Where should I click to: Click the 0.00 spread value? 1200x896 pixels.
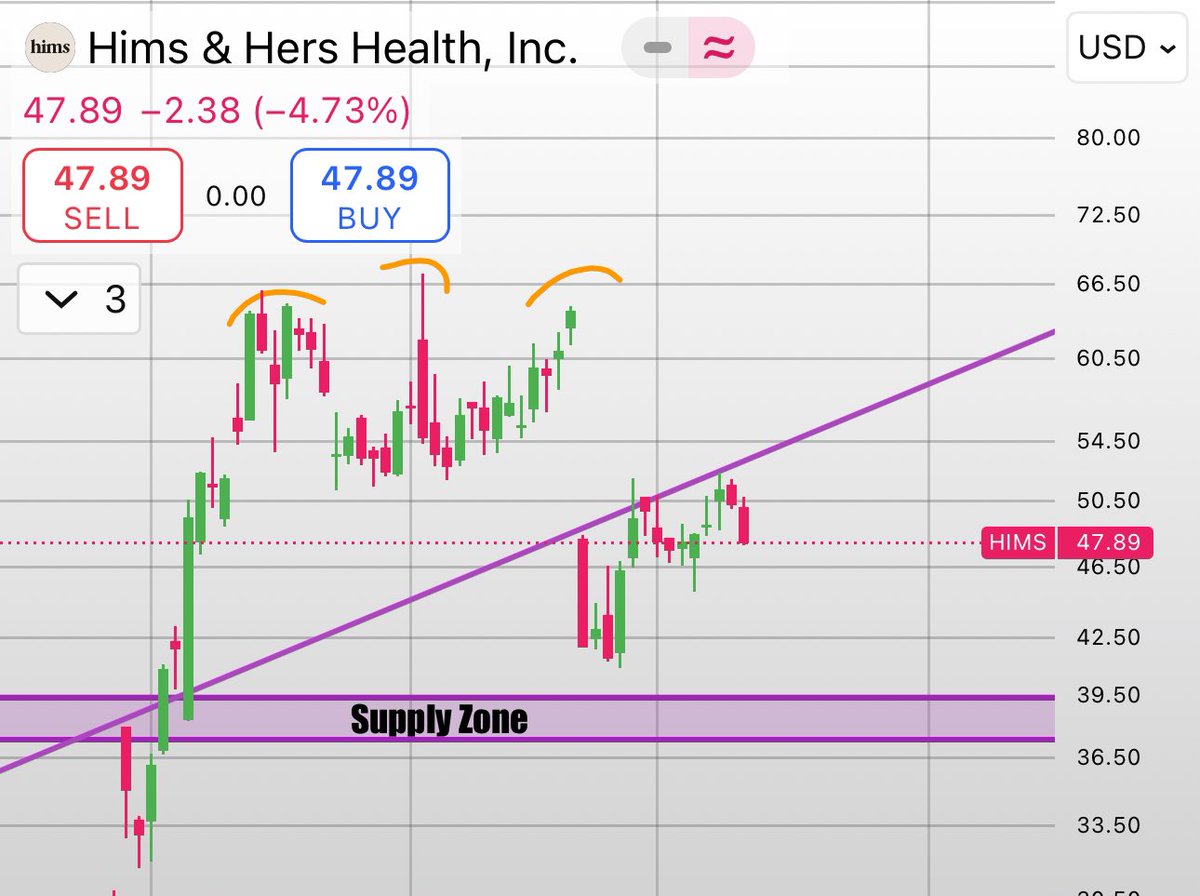pos(236,195)
